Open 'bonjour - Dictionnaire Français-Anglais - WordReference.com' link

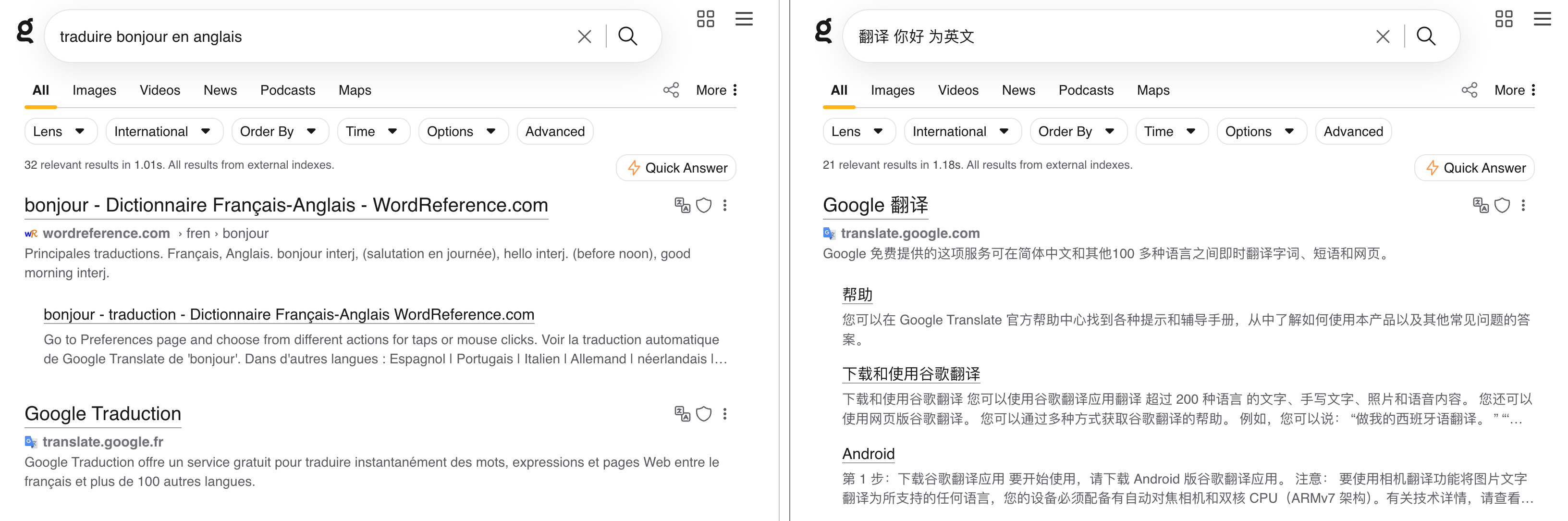tap(286, 205)
